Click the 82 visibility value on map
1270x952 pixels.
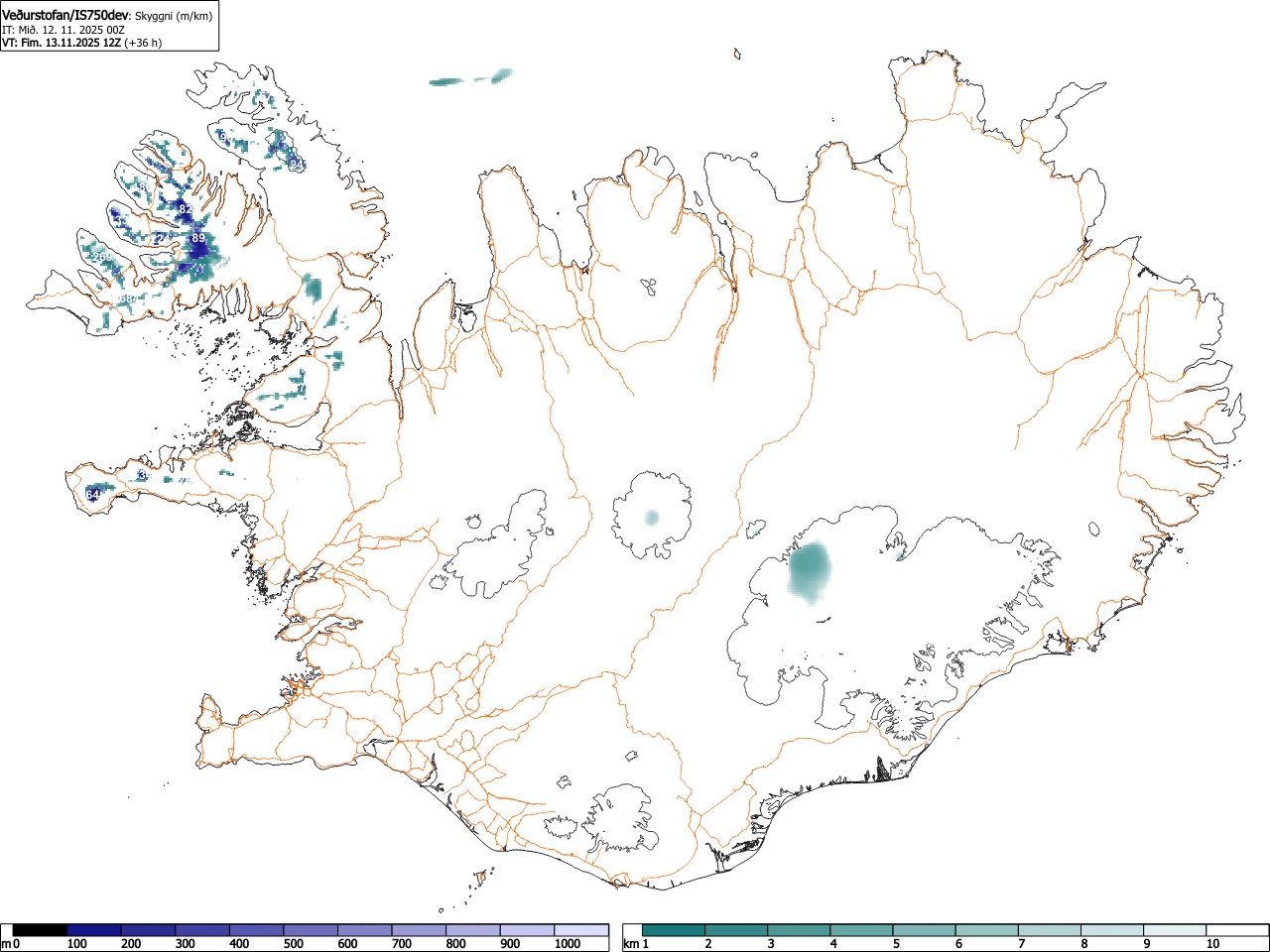coord(186,209)
